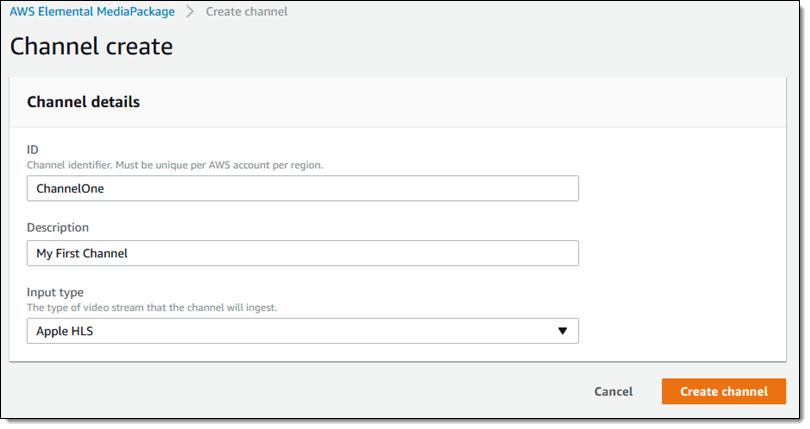Viewport: 810px width, 429px height.
Task: Click the Input type label
Action: [55, 292]
